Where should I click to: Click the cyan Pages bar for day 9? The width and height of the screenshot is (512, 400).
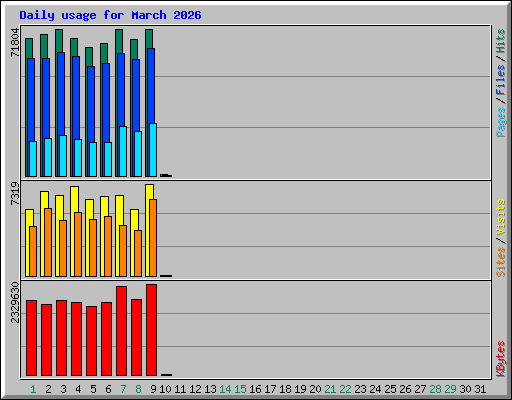153,150
